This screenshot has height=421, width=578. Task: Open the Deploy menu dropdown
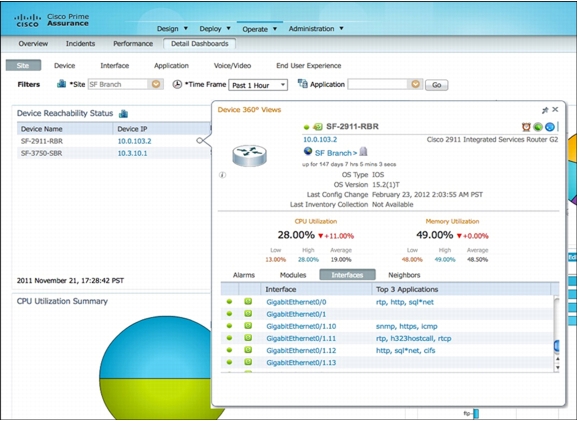[x=215, y=29]
